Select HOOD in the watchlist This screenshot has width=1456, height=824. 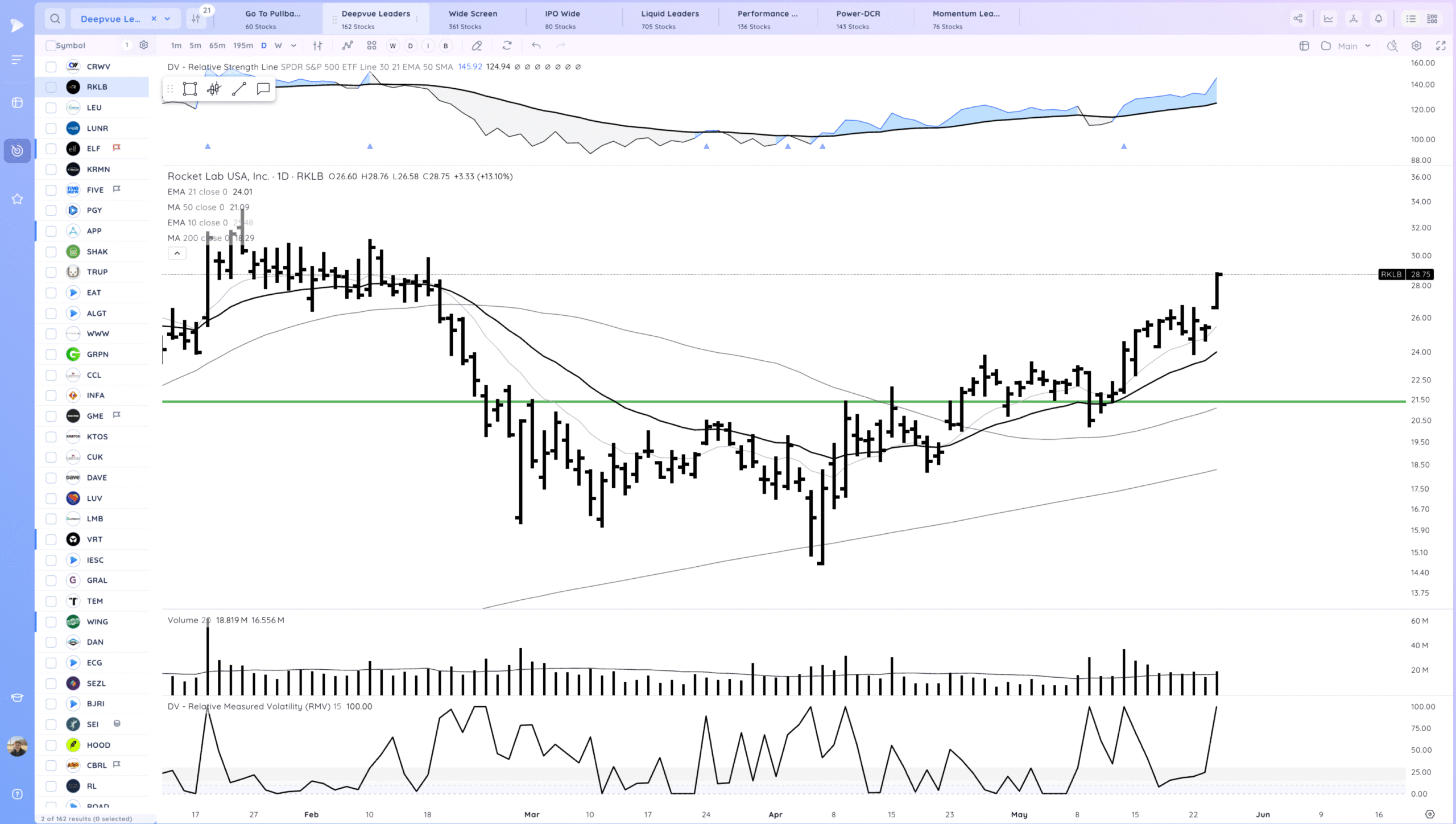pos(98,745)
